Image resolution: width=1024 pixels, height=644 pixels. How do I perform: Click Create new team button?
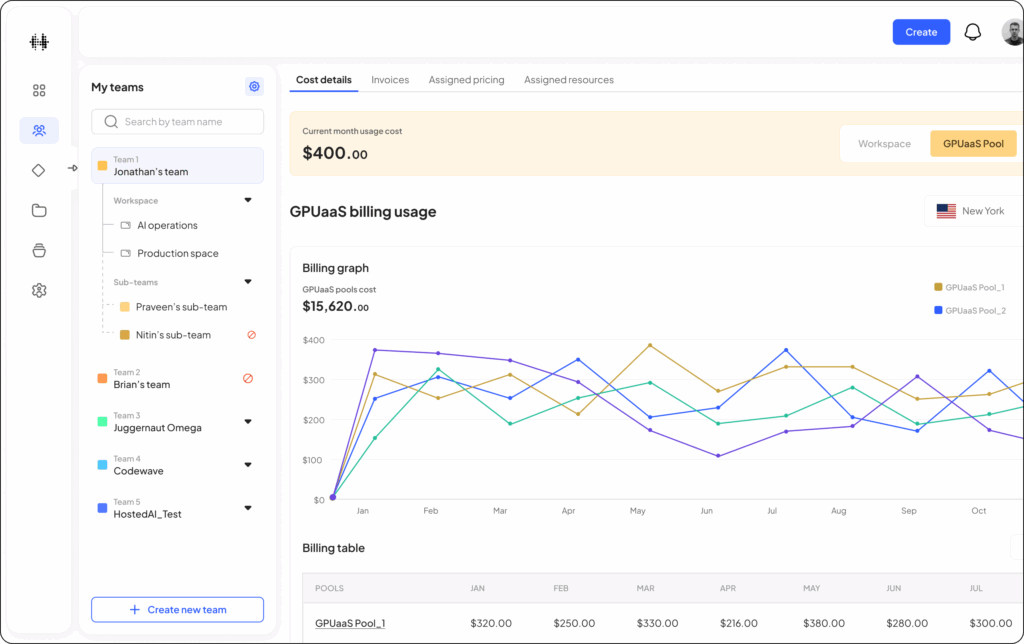click(x=177, y=610)
